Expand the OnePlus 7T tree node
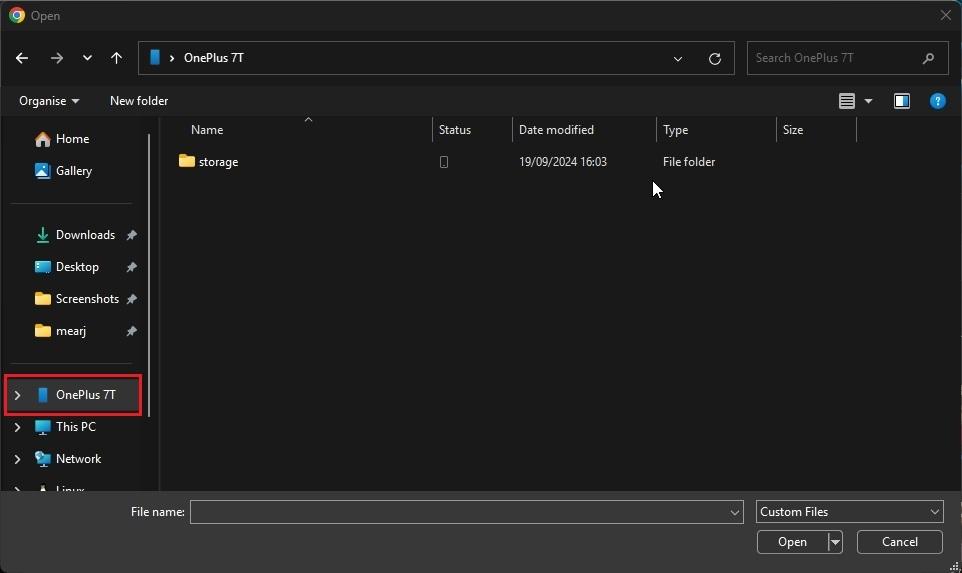The width and height of the screenshot is (962, 573). (x=17, y=395)
